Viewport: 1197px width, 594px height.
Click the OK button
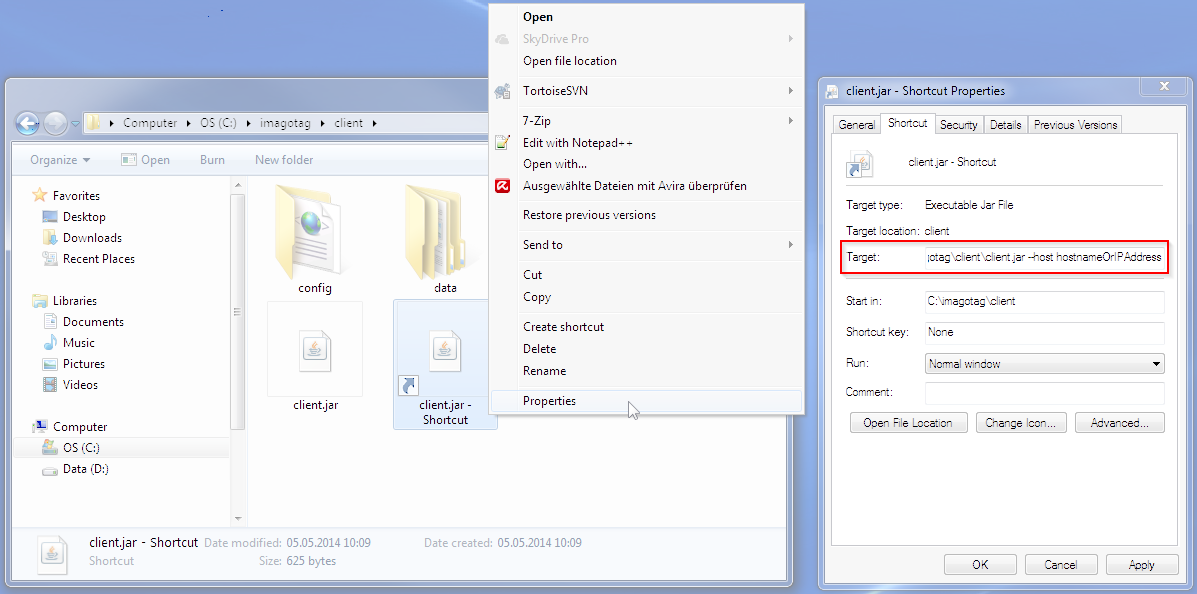click(980, 565)
